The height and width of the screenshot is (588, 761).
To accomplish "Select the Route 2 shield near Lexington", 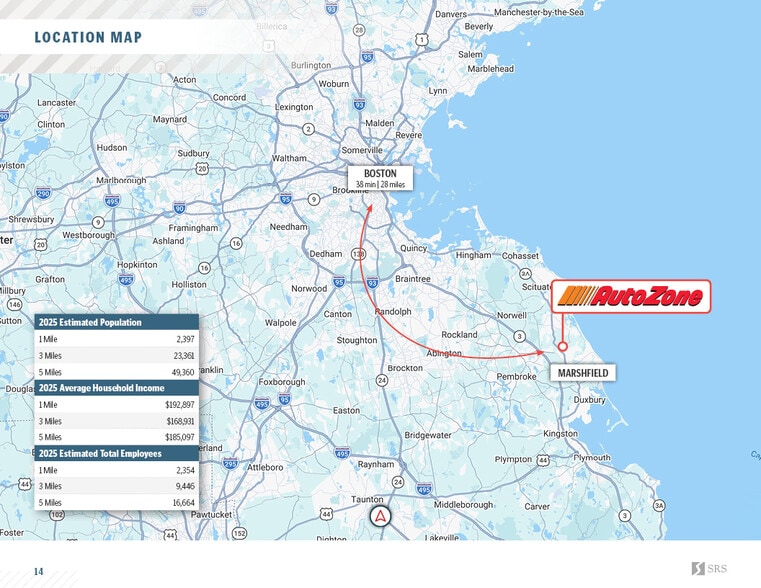I will pyautogui.click(x=308, y=129).
